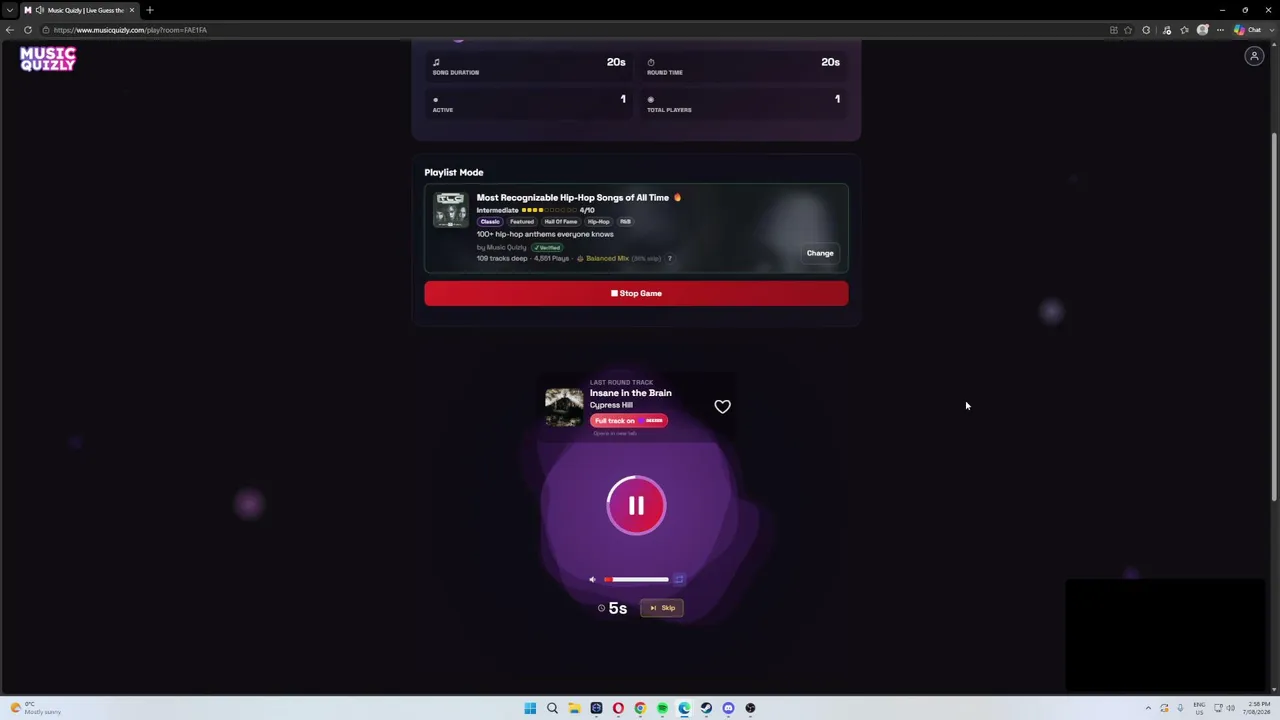Screen dimensions: 1280x720
Task: Skip the current round
Action: pos(662,608)
